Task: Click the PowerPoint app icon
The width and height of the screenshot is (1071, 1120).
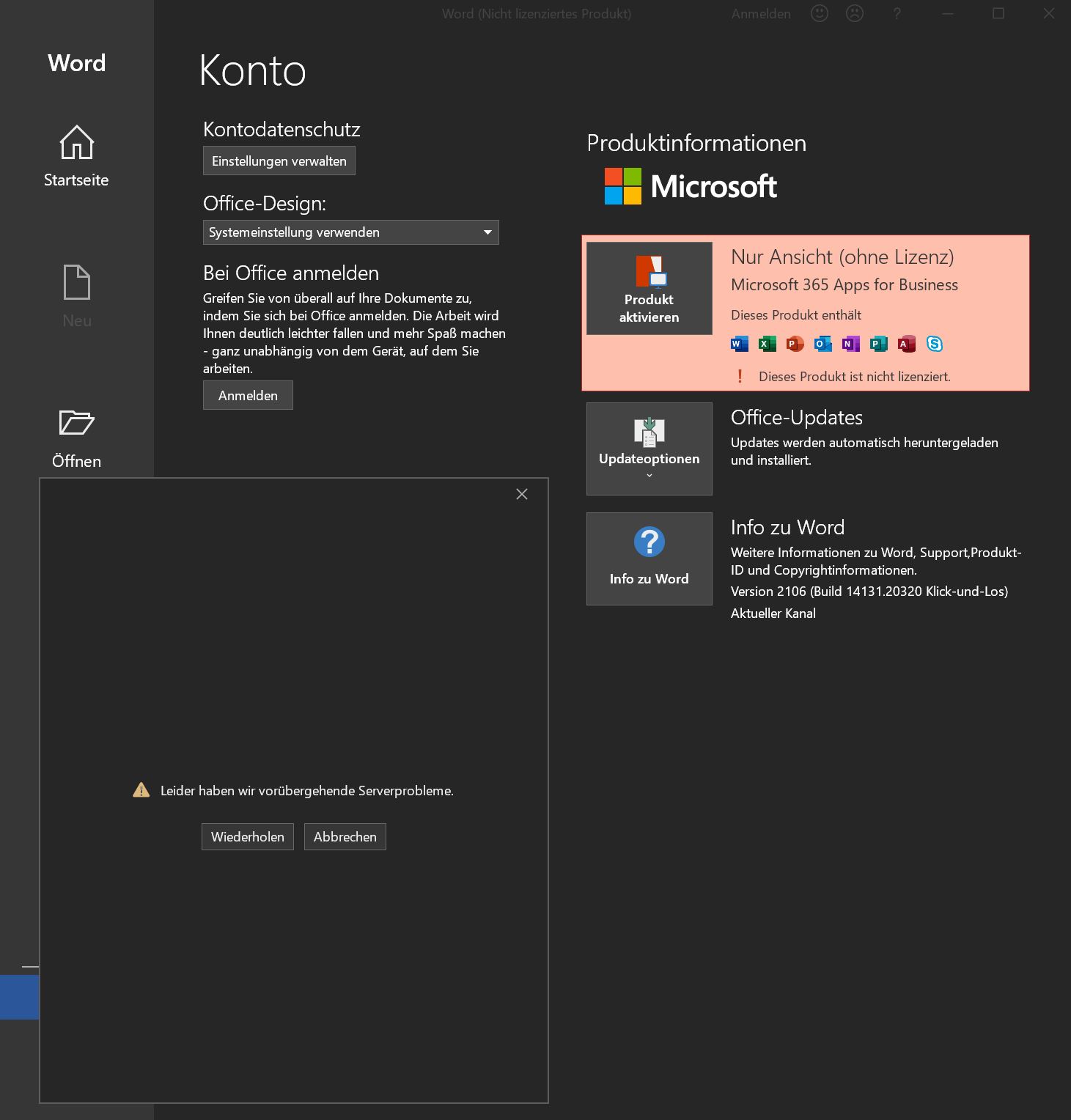Action: [x=795, y=344]
